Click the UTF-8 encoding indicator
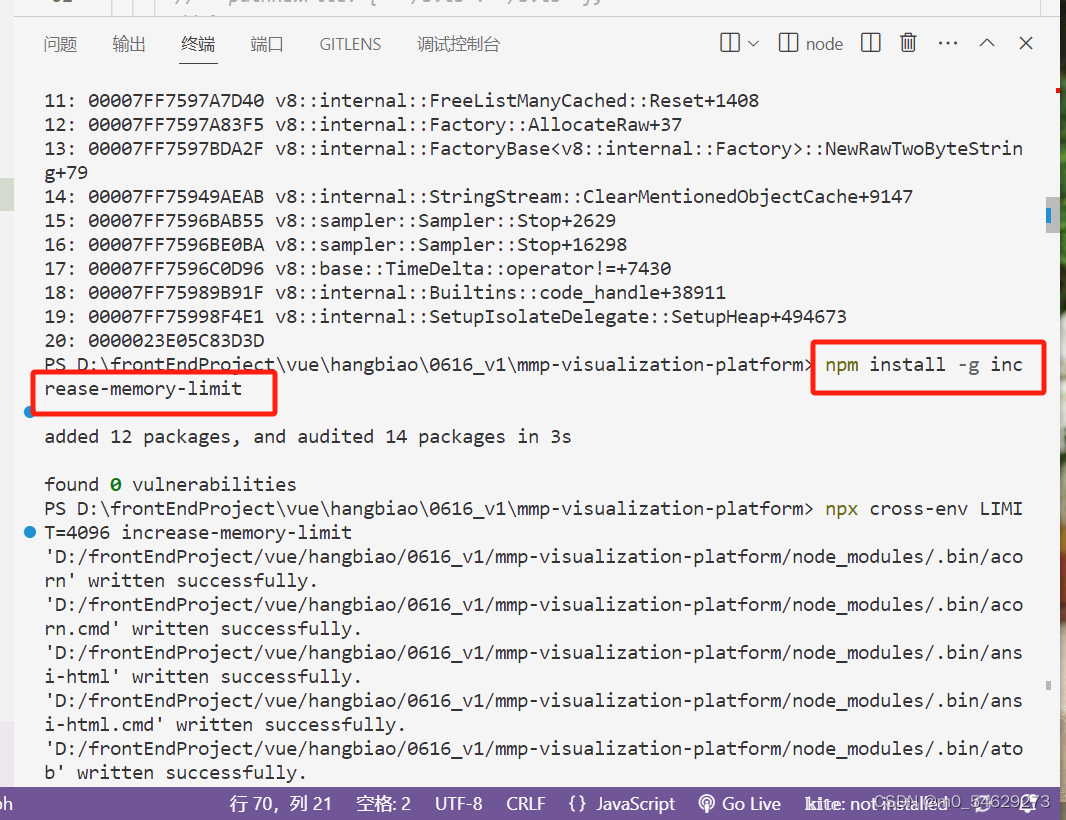 458,803
